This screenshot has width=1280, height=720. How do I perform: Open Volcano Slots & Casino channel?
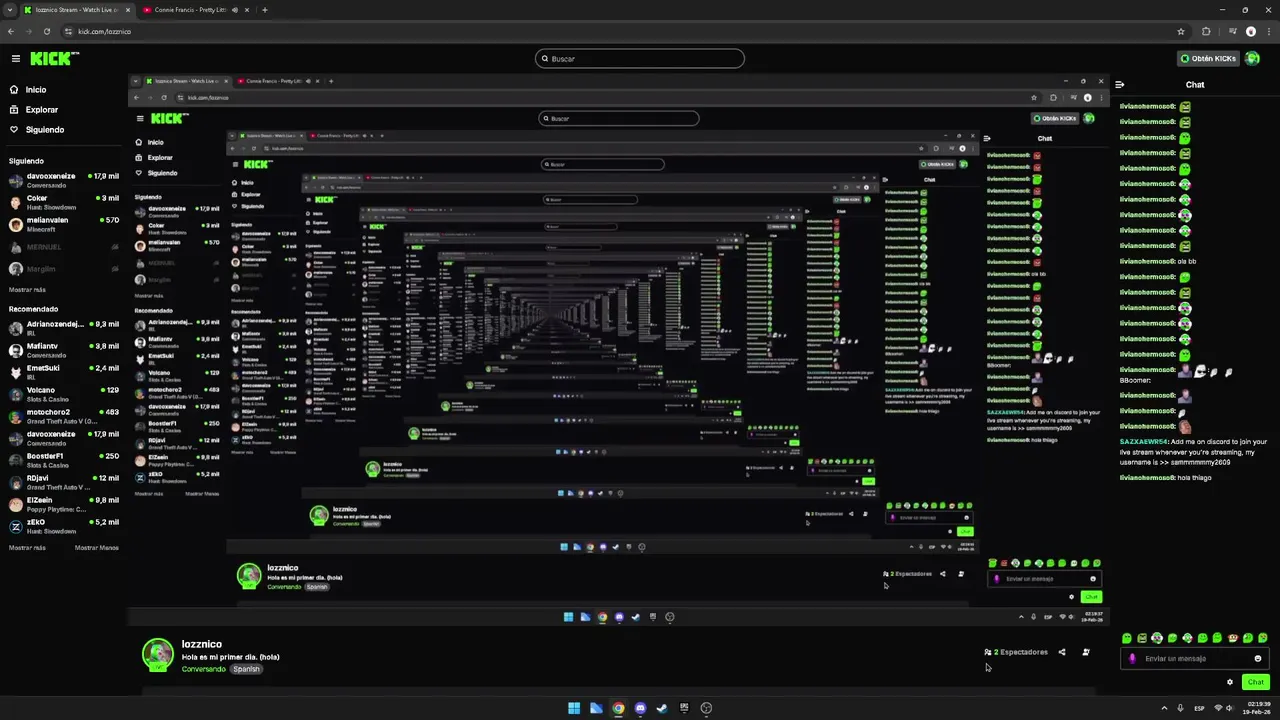click(x=64, y=394)
